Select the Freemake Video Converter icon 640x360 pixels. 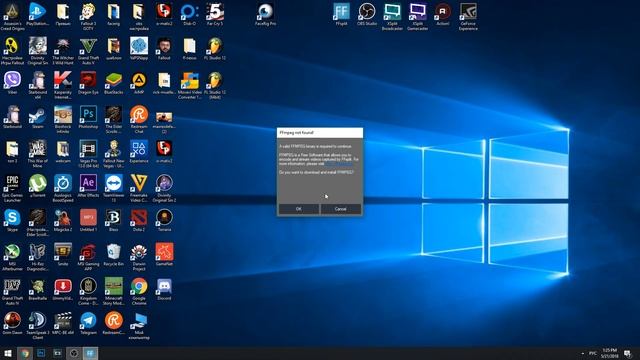tap(139, 189)
